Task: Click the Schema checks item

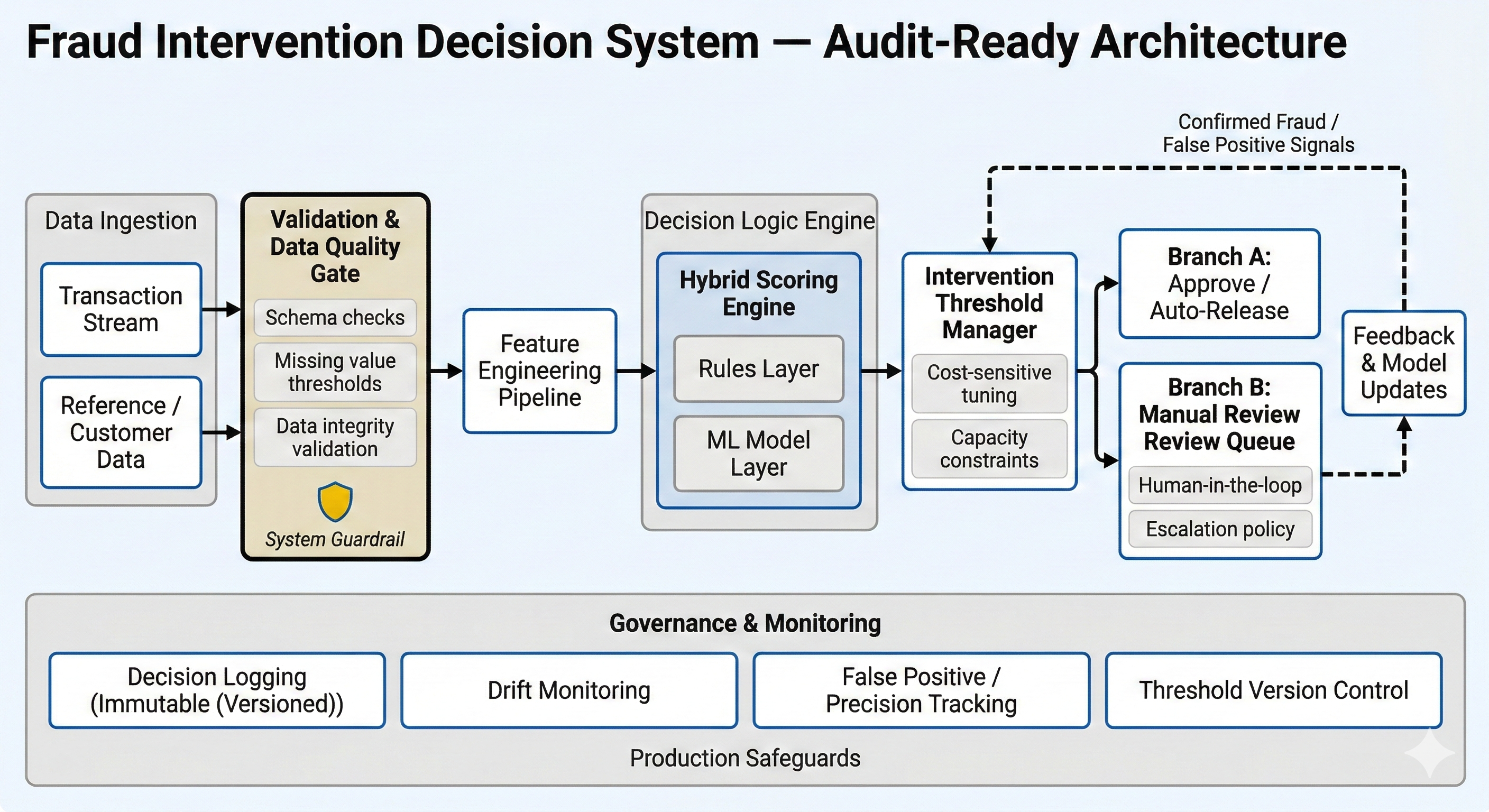Action: [335, 317]
